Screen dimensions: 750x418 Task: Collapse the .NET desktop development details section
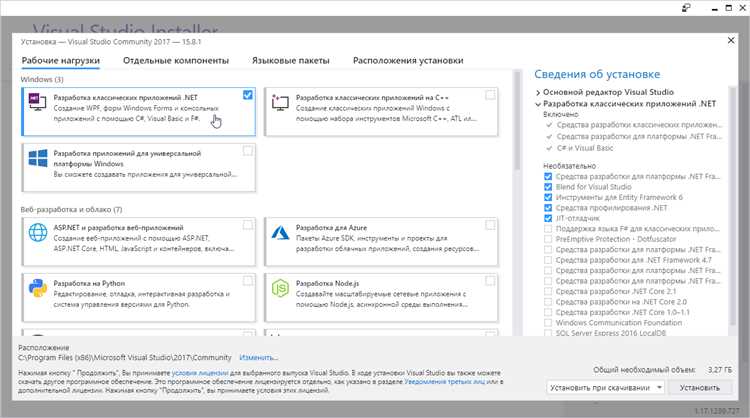tap(538, 104)
